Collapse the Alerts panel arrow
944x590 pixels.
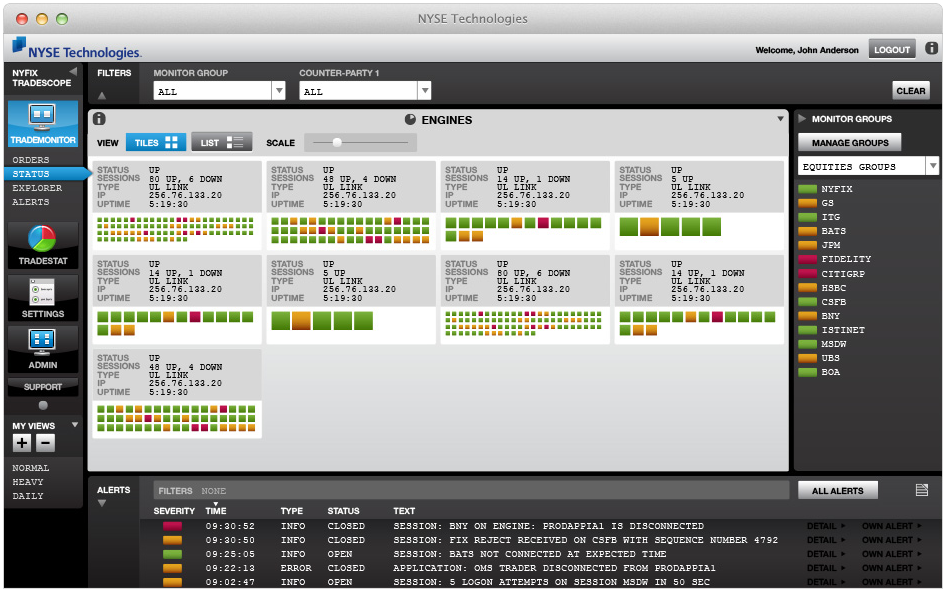(102, 503)
